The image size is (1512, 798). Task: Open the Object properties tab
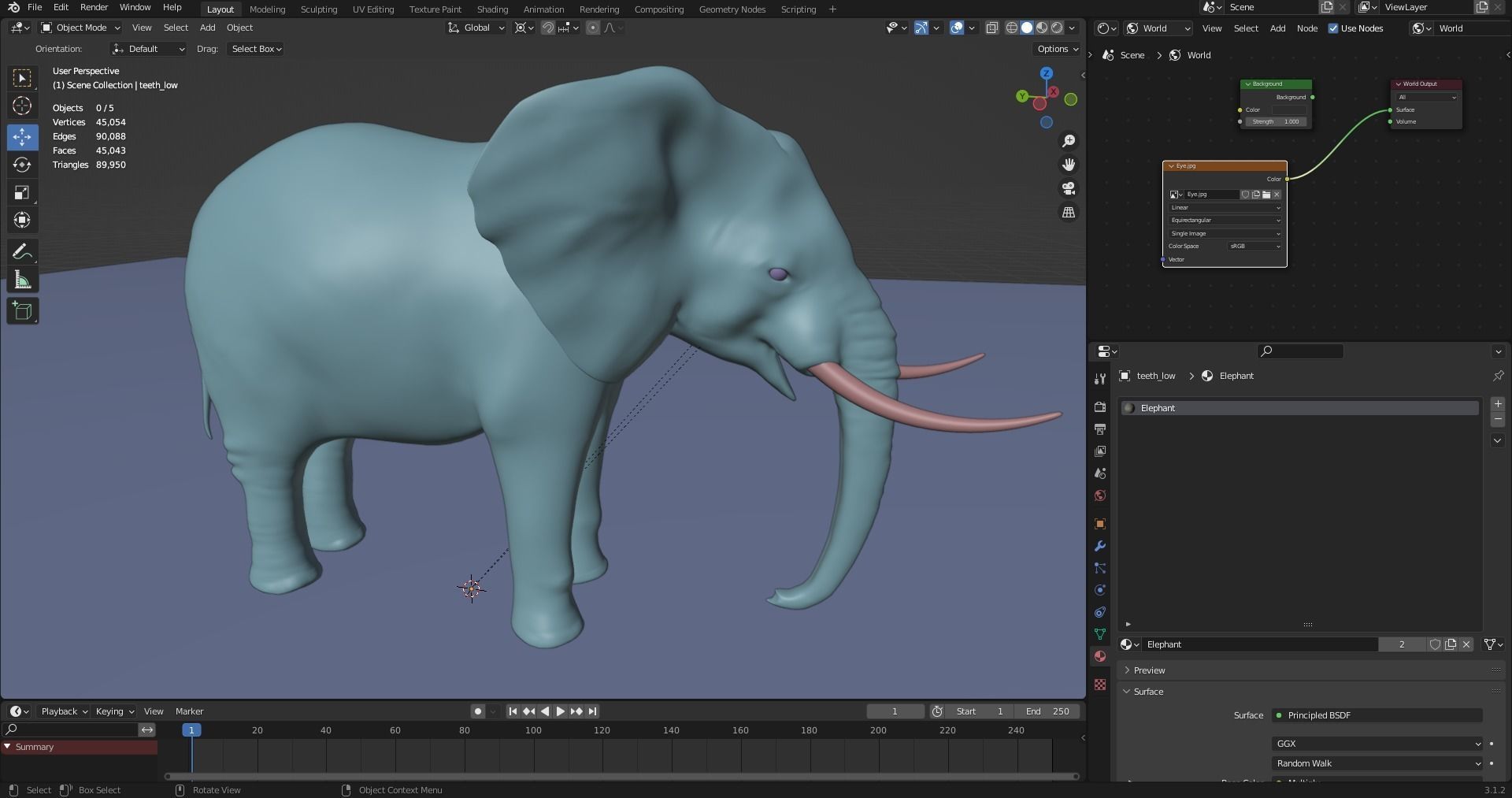pos(1100,524)
